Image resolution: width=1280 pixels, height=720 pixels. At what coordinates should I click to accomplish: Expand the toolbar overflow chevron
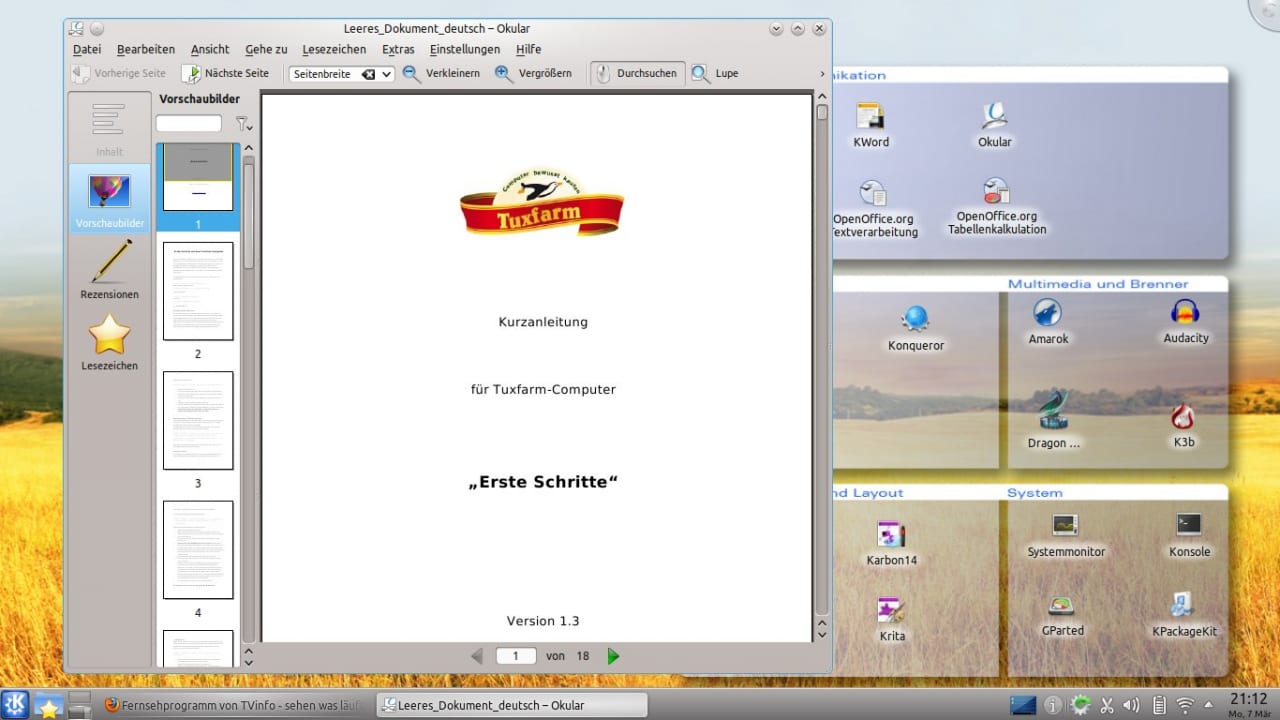click(823, 74)
